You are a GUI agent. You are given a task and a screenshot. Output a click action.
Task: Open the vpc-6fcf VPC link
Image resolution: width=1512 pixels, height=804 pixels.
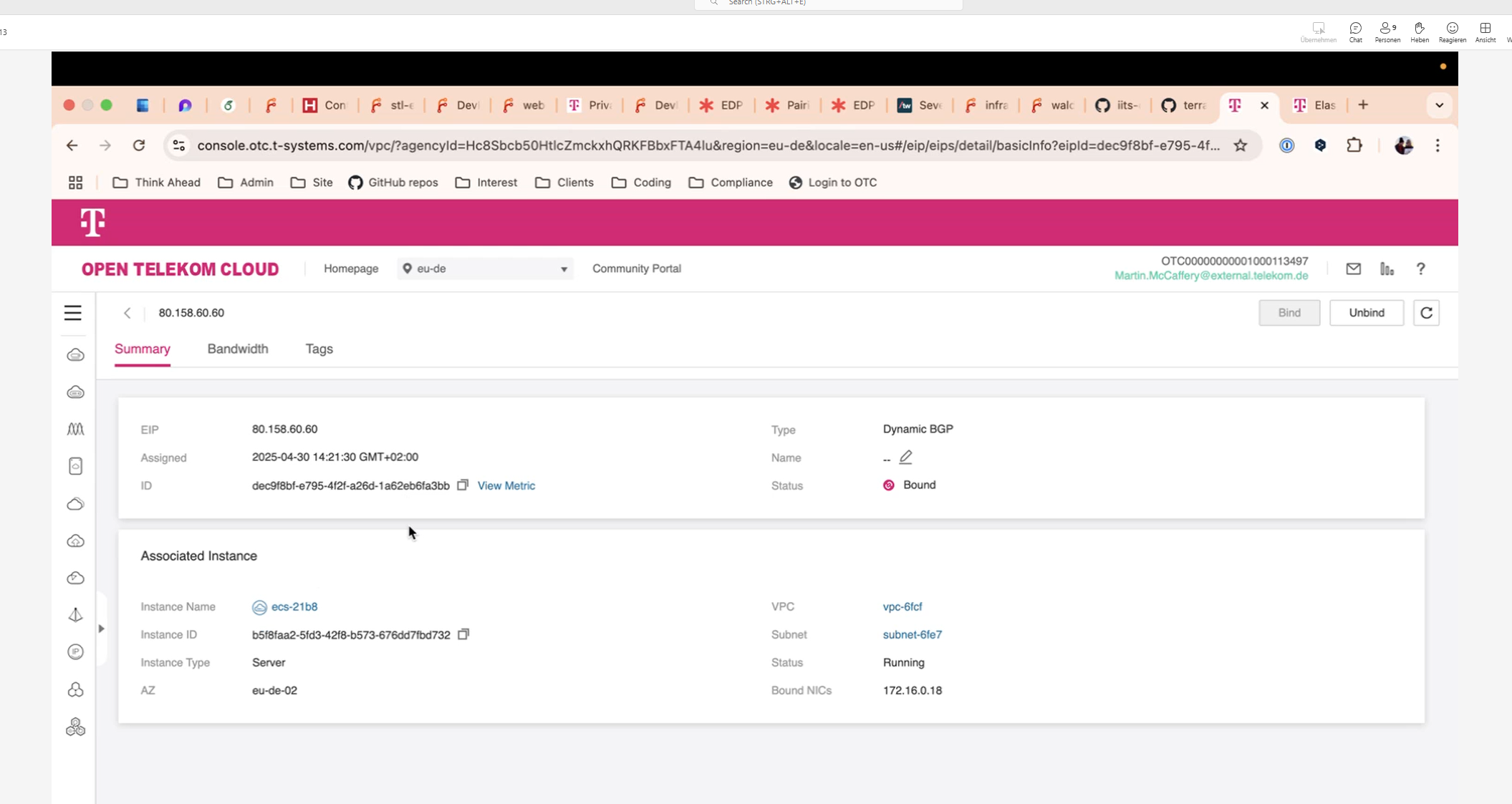(x=902, y=606)
